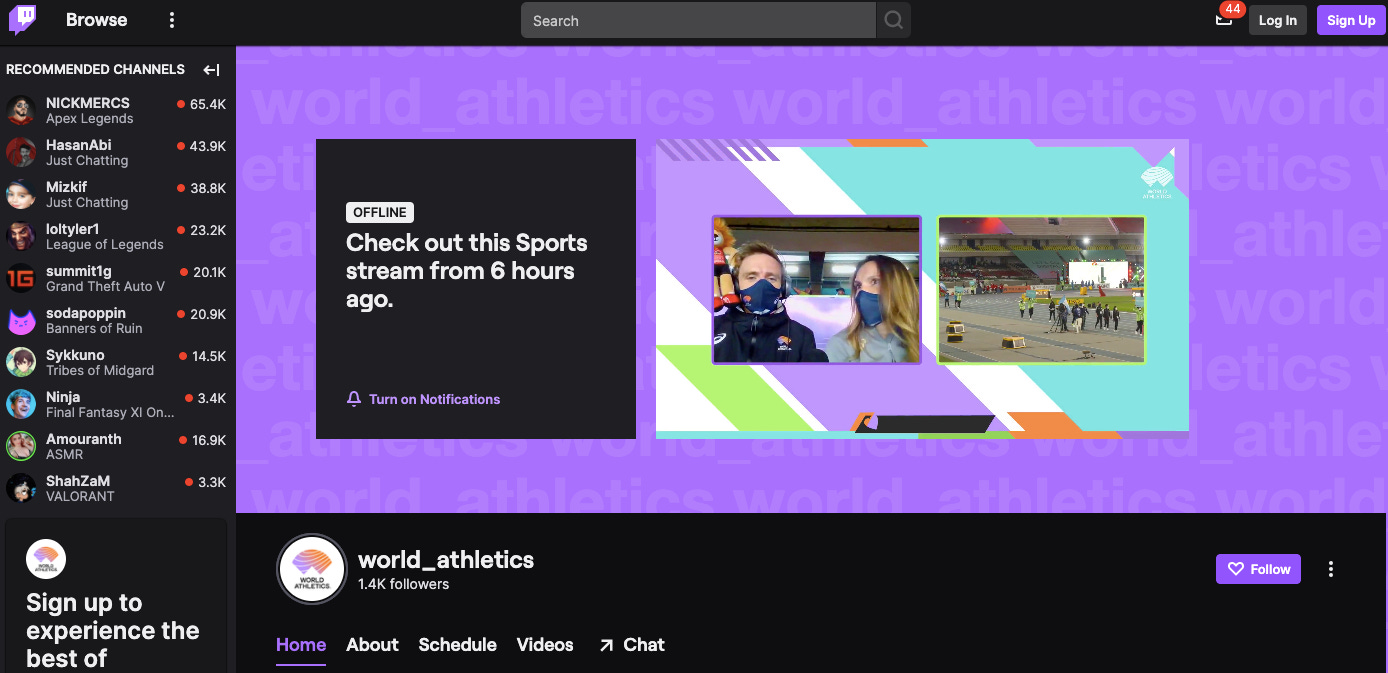Open NICKMERCS Apex Legends channel row
Screen dimensions: 1388x673
pos(118,110)
